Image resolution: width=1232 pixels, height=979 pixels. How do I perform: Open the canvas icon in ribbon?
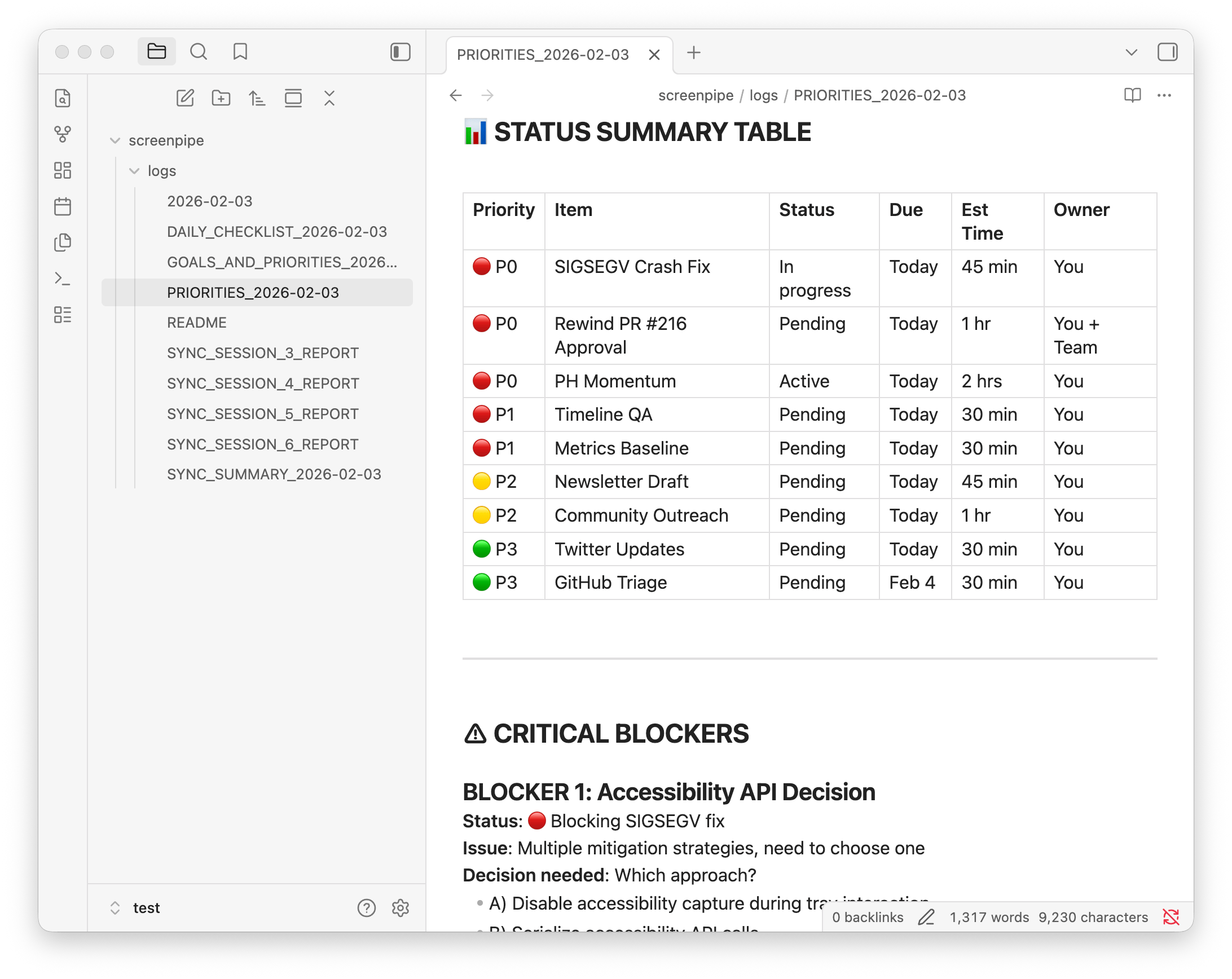(62, 170)
